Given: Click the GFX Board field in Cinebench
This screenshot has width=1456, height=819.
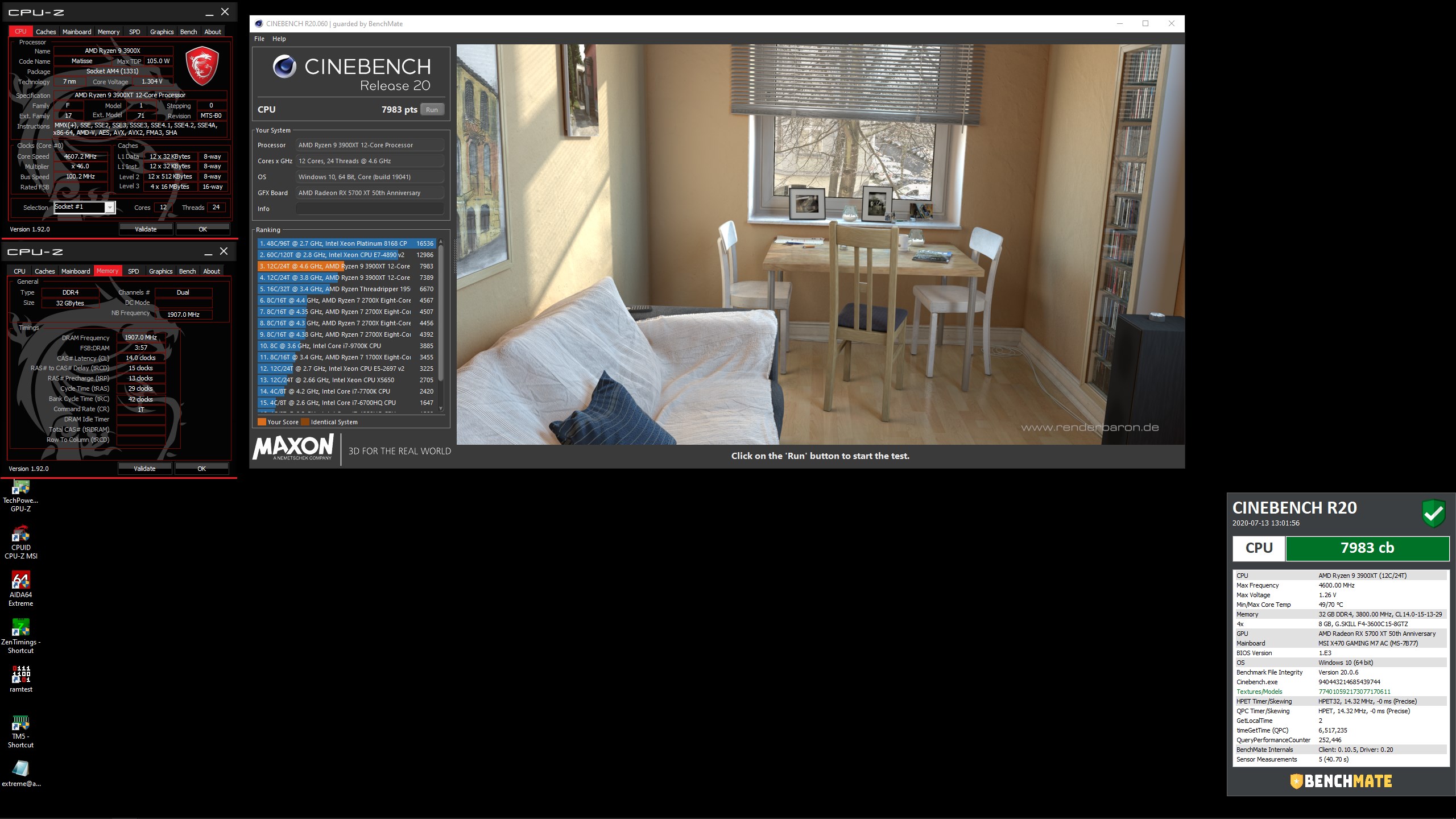Looking at the screenshot, I should 370,193.
